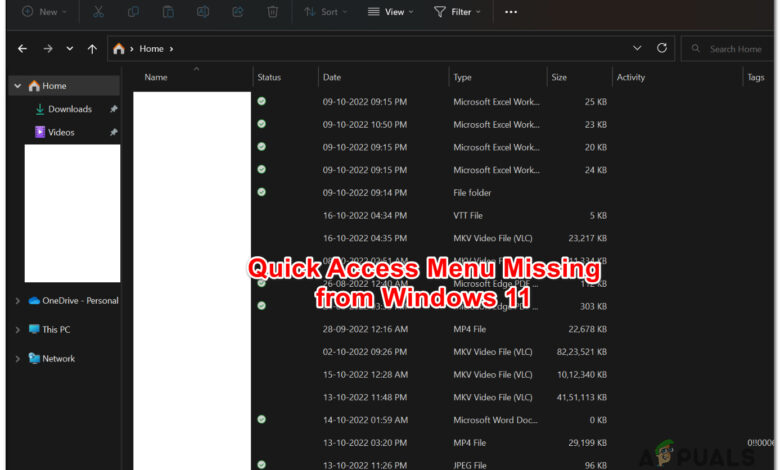Sort by the Date column header

(332, 77)
